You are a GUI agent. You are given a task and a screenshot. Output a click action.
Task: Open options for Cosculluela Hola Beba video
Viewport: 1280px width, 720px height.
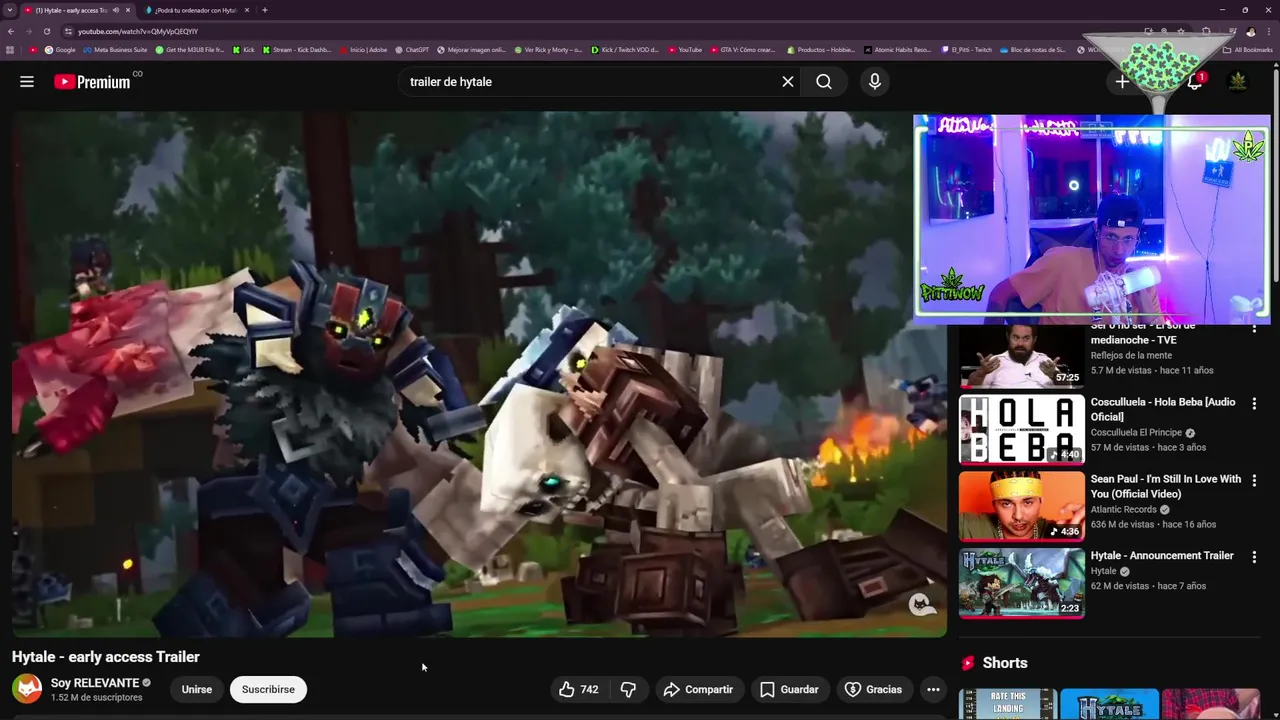(x=1254, y=403)
